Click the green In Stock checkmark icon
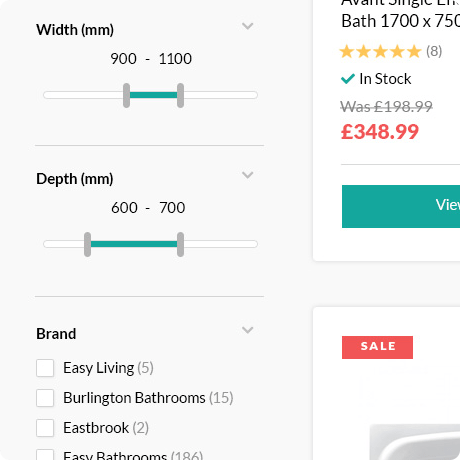Viewport: 460px width, 460px height. tap(348, 79)
